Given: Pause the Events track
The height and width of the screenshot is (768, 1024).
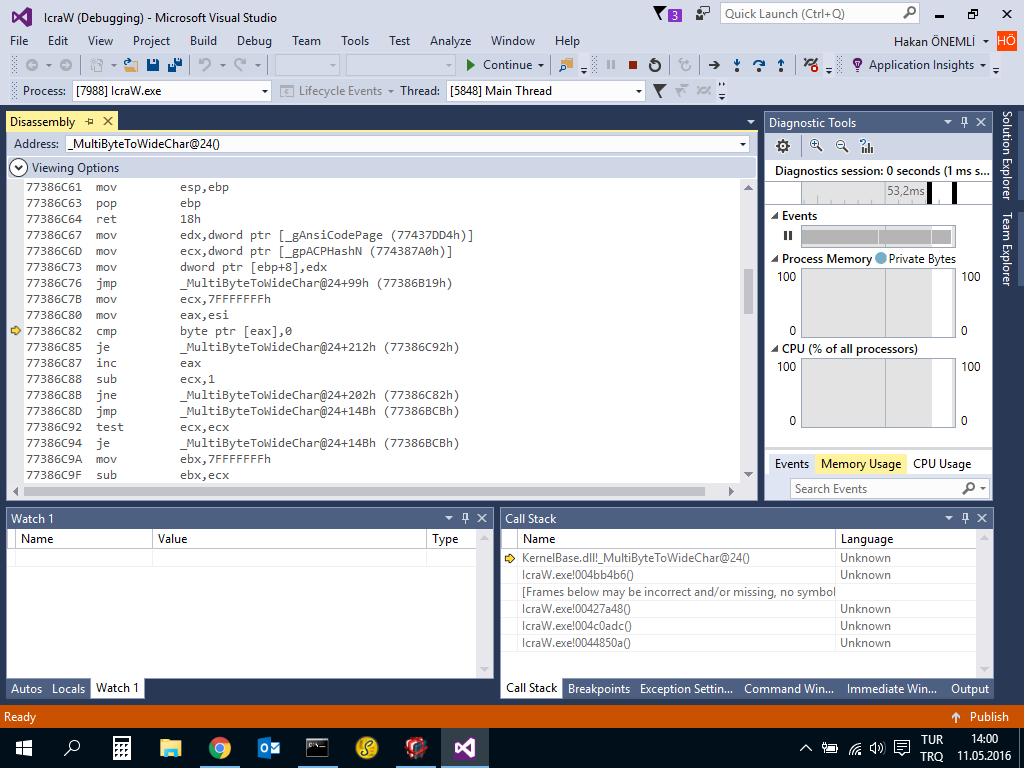Looking at the screenshot, I should (788, 236).
